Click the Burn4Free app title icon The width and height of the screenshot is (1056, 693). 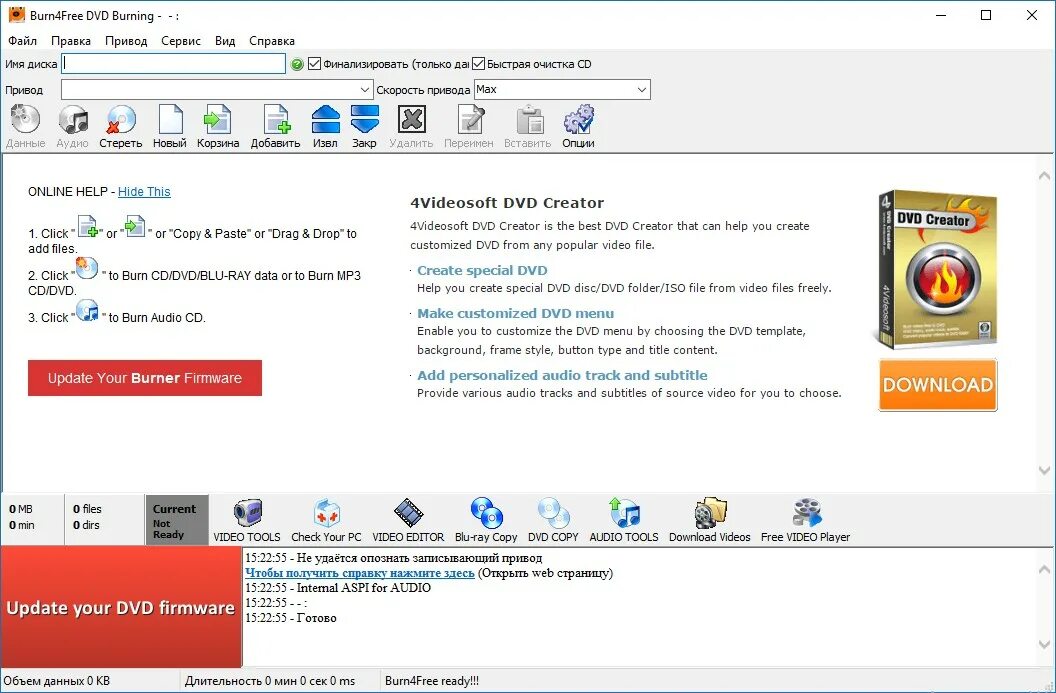coord(16,15)
